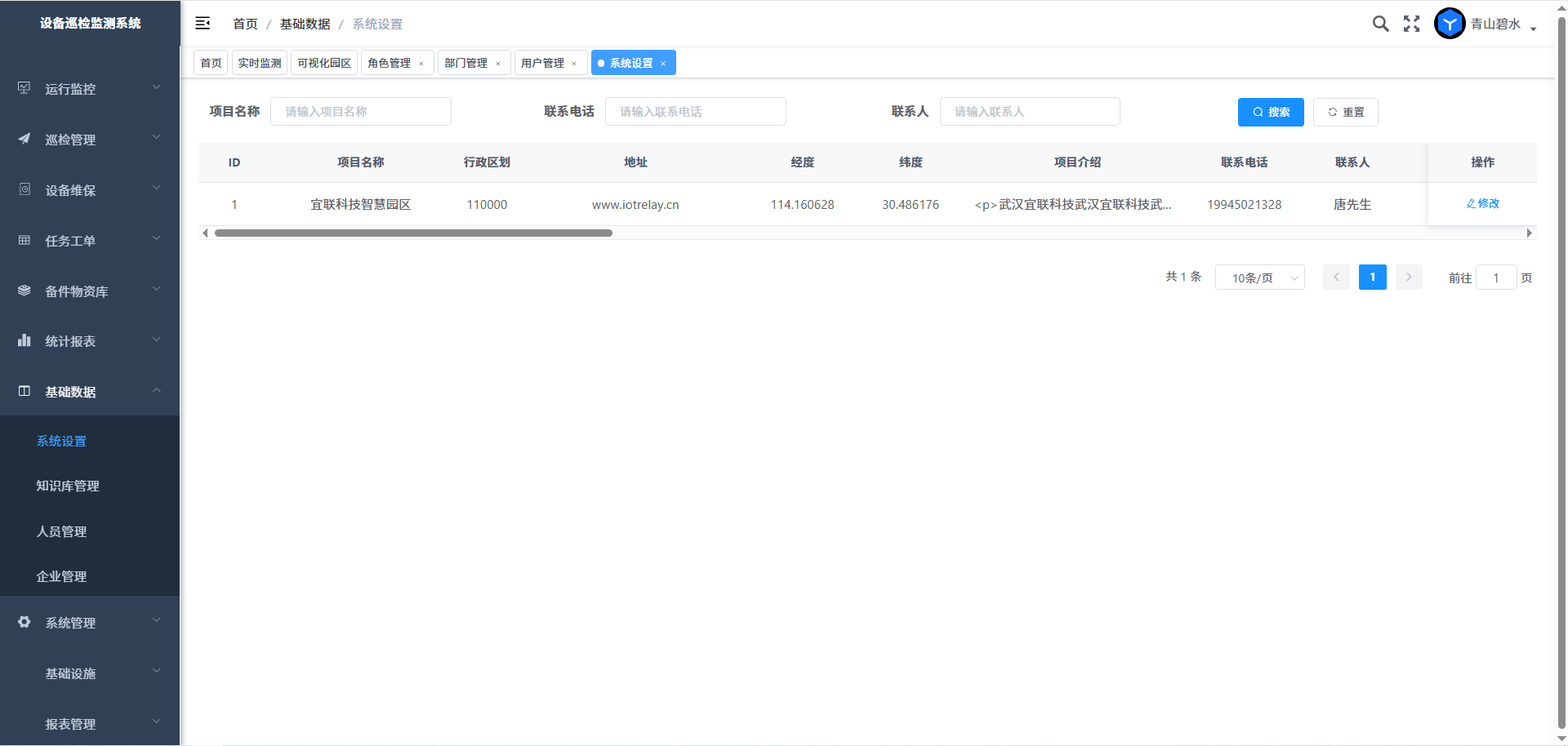The width and height of the screenshot is (1568, 746).
Task: Close the 用户管理 tab
Action: click(574, 64)
